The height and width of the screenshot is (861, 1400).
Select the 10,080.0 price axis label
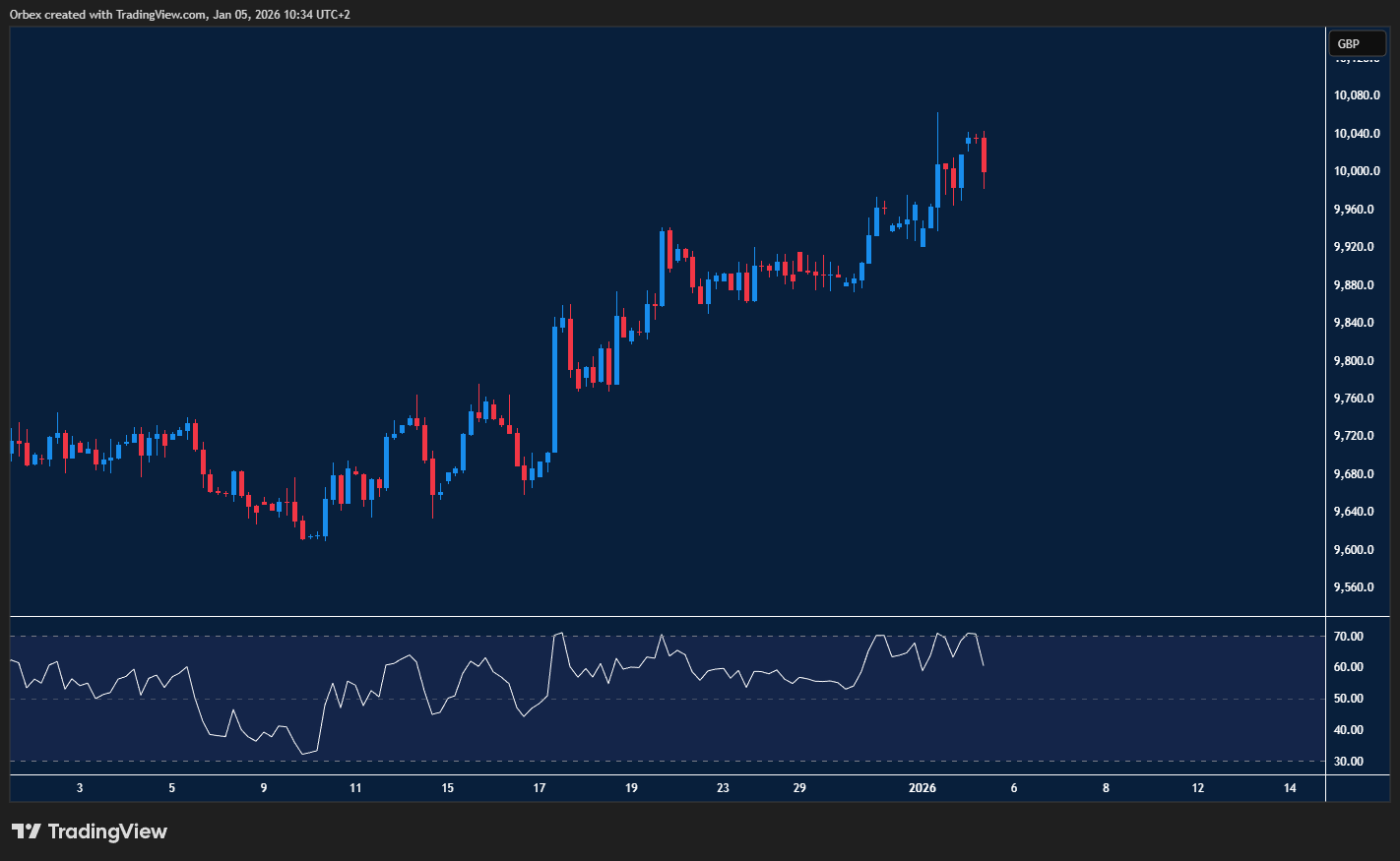coord(1356,95)
